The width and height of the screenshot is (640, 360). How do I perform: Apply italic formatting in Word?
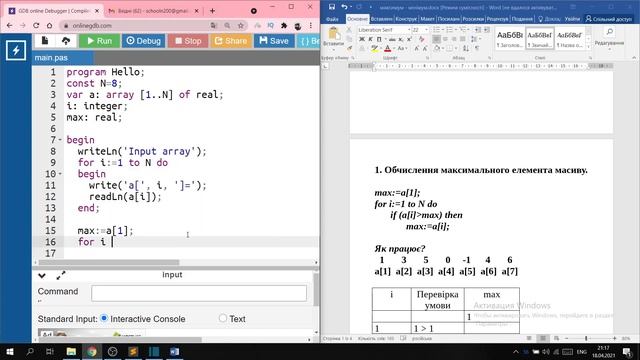(370, 39)
